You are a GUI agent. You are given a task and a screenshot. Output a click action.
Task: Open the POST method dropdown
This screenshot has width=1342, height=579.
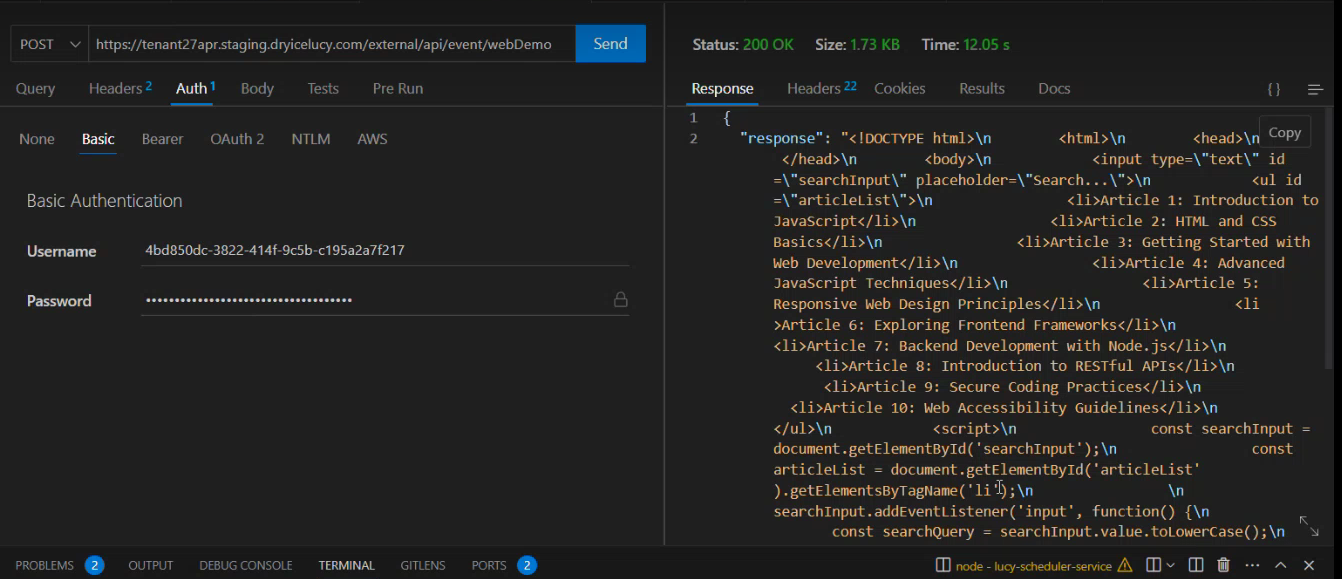coord(49,44)
